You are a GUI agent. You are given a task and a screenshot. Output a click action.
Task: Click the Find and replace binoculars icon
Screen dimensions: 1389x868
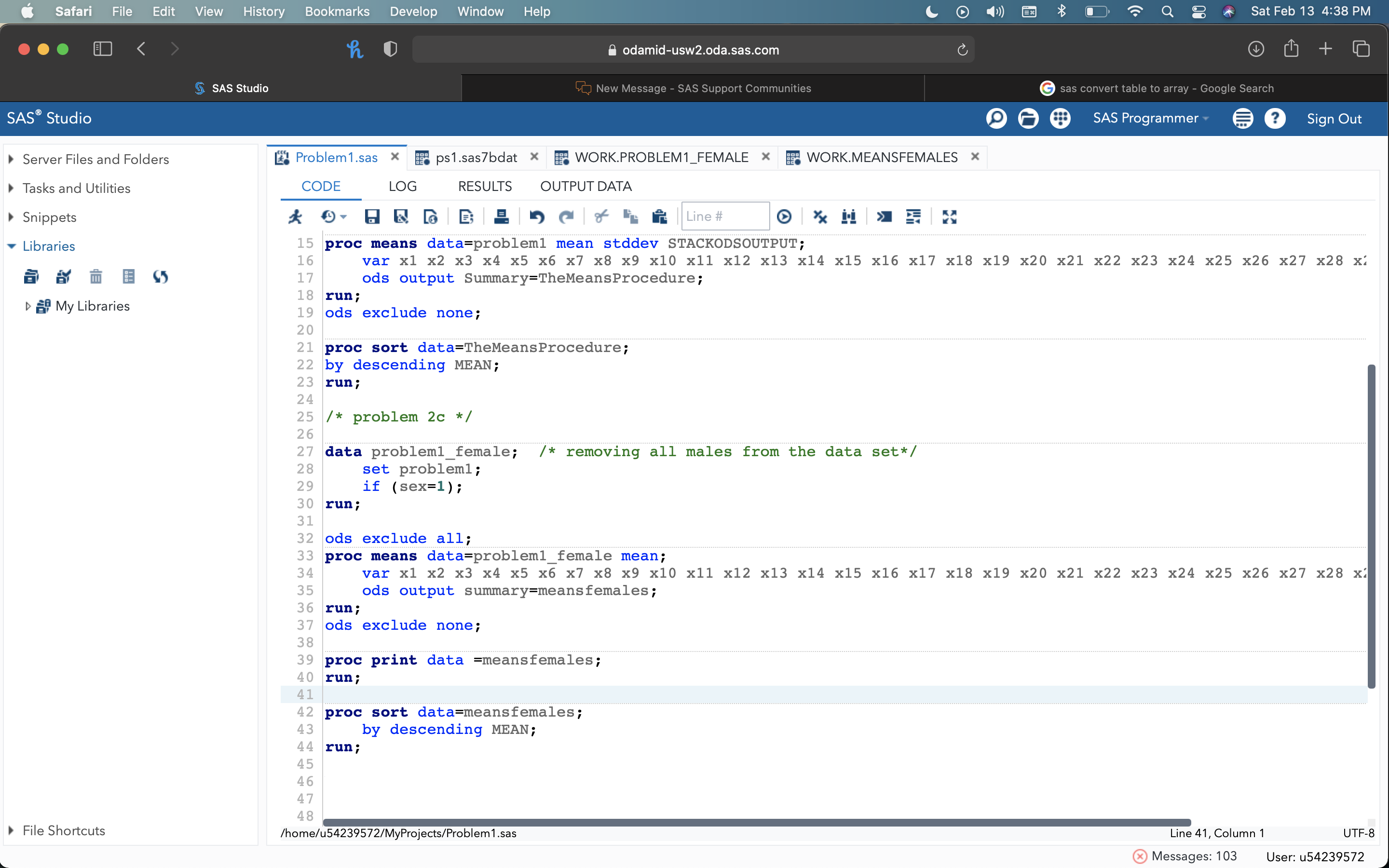tap(848, 217)
